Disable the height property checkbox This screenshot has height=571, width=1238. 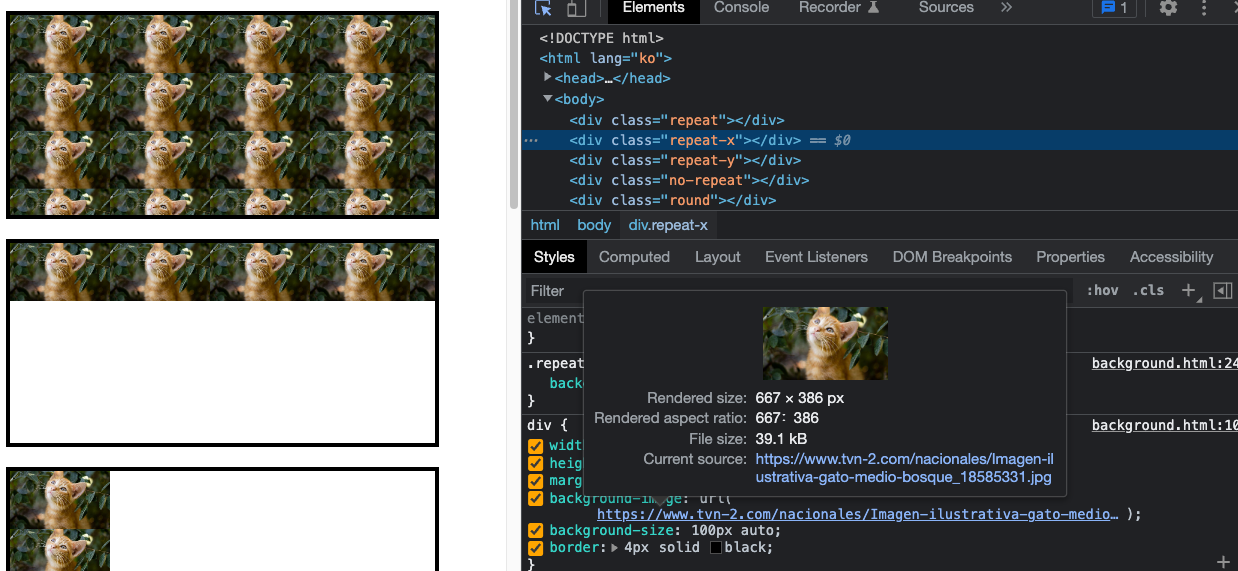pyautogui.click(x=536, y=463)
